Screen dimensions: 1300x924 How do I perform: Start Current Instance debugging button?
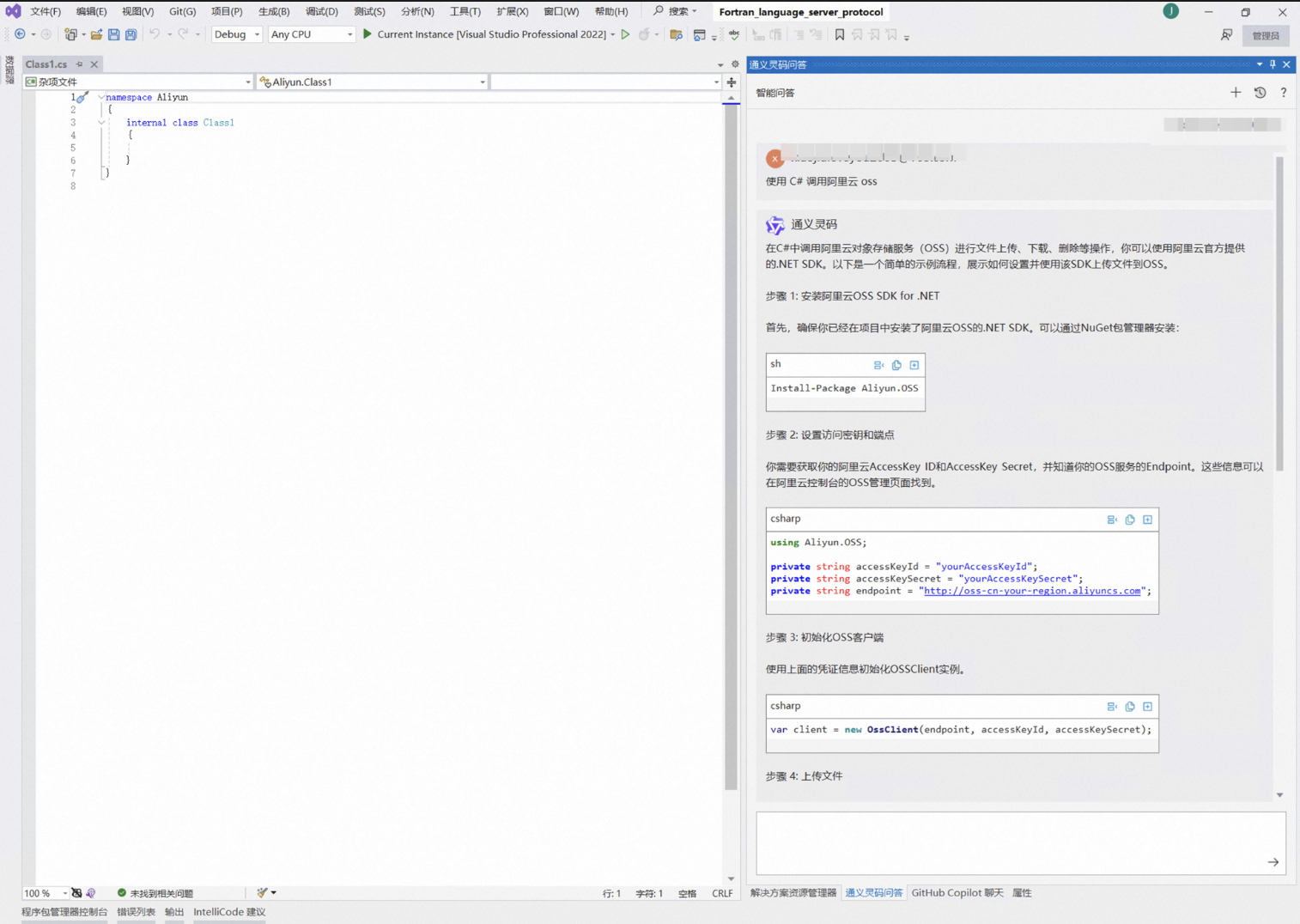[x=489, y=34]
